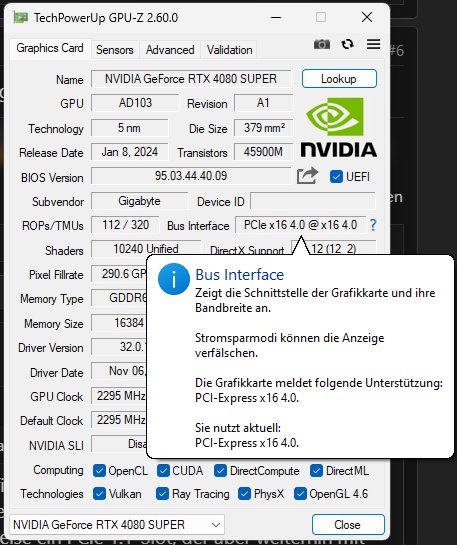Image resolution: width=457 pixels, height=545 pixels.
Task: Click the refresh arrows icon
Action: point(347,44)
